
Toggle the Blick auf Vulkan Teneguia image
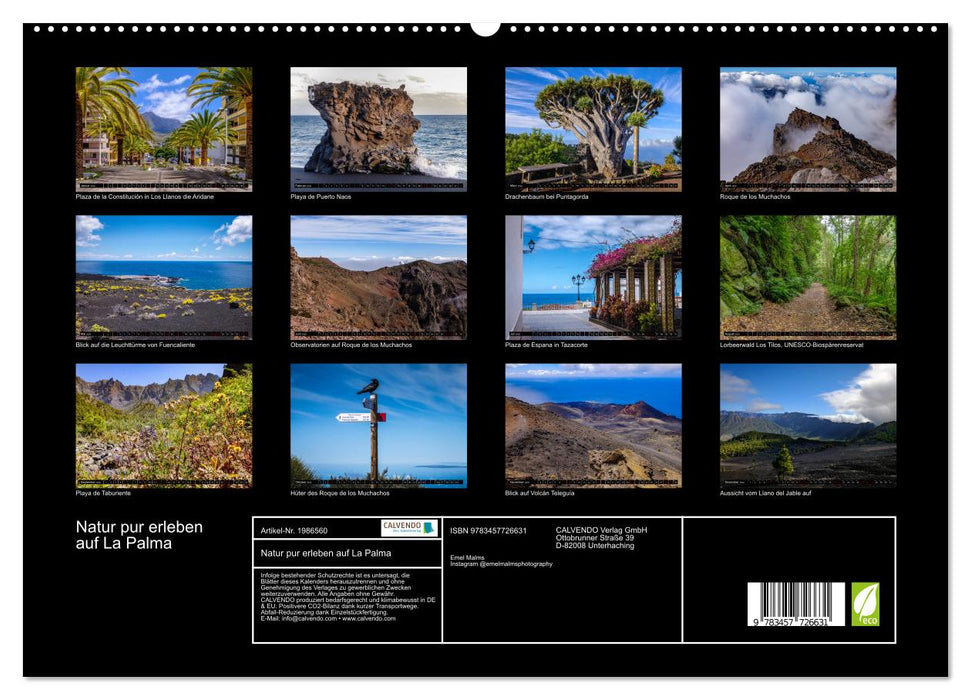coord(595,425)
